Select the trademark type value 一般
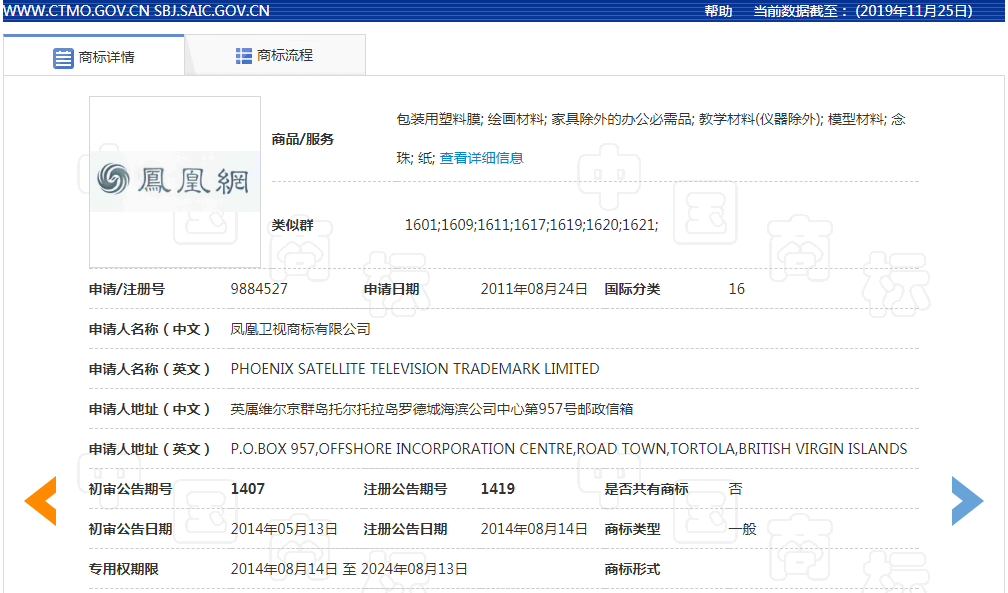The image size is (1008, 593). pyautogui.click(x=742, y=529)
